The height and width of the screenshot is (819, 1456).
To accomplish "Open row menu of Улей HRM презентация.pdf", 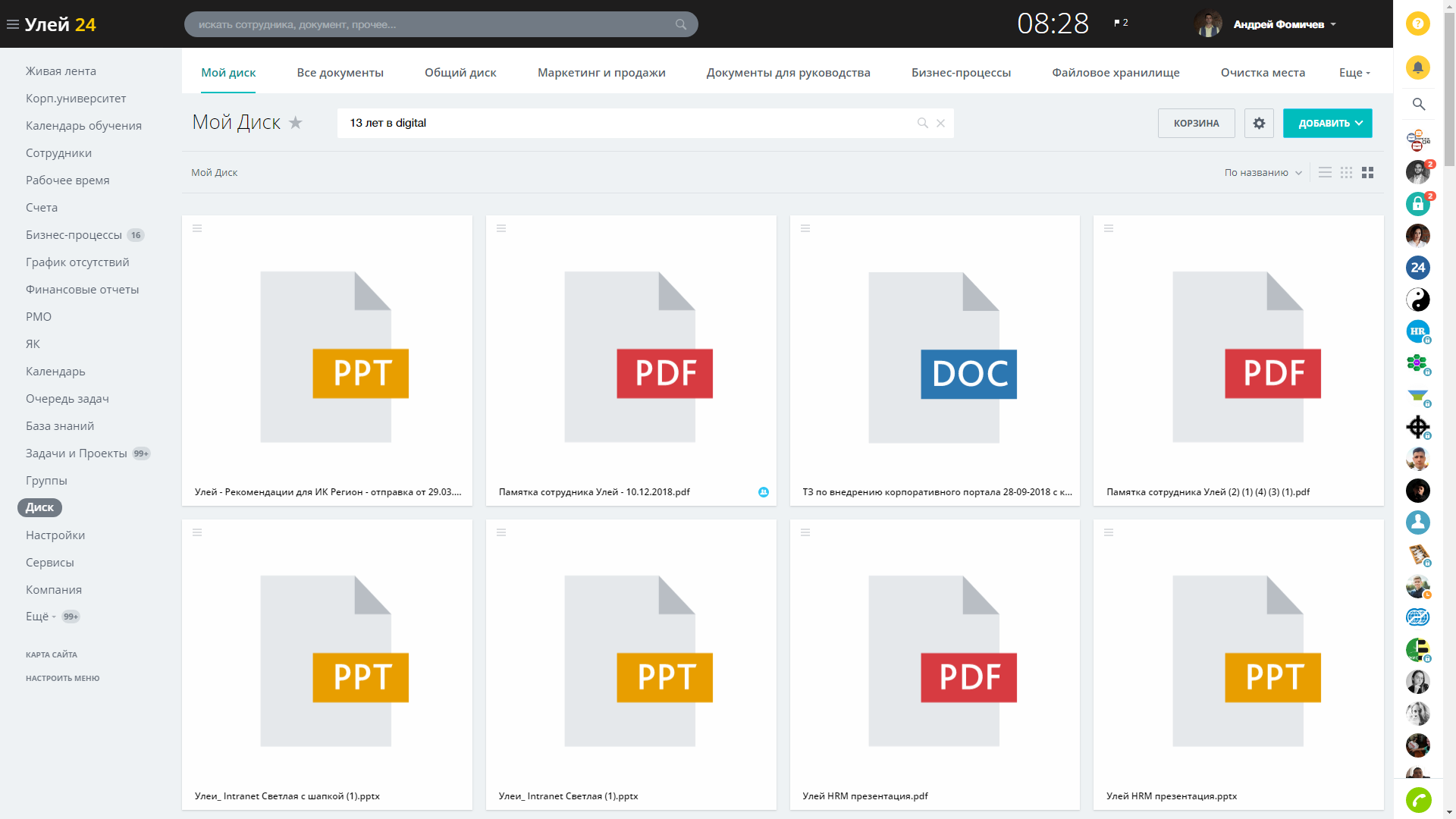I will click(x=805, y=532).
